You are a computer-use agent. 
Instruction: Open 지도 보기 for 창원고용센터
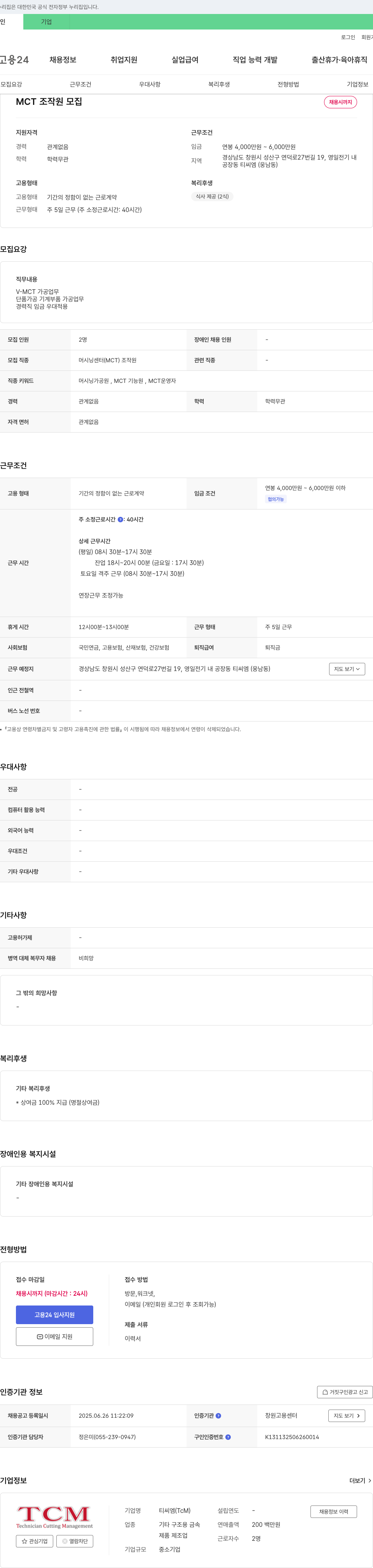347,1415
